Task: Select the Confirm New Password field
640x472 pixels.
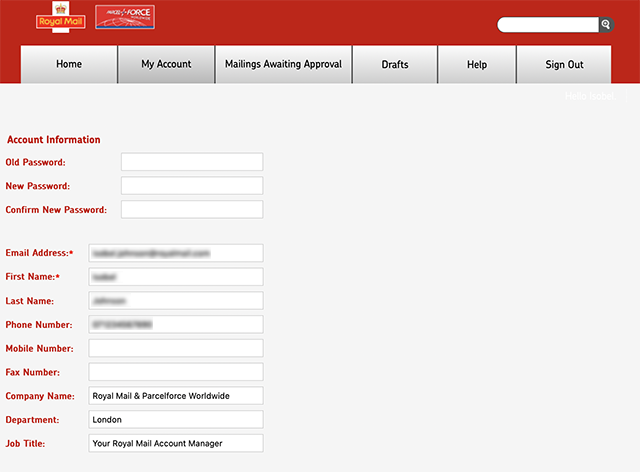Action: (191, 210)
